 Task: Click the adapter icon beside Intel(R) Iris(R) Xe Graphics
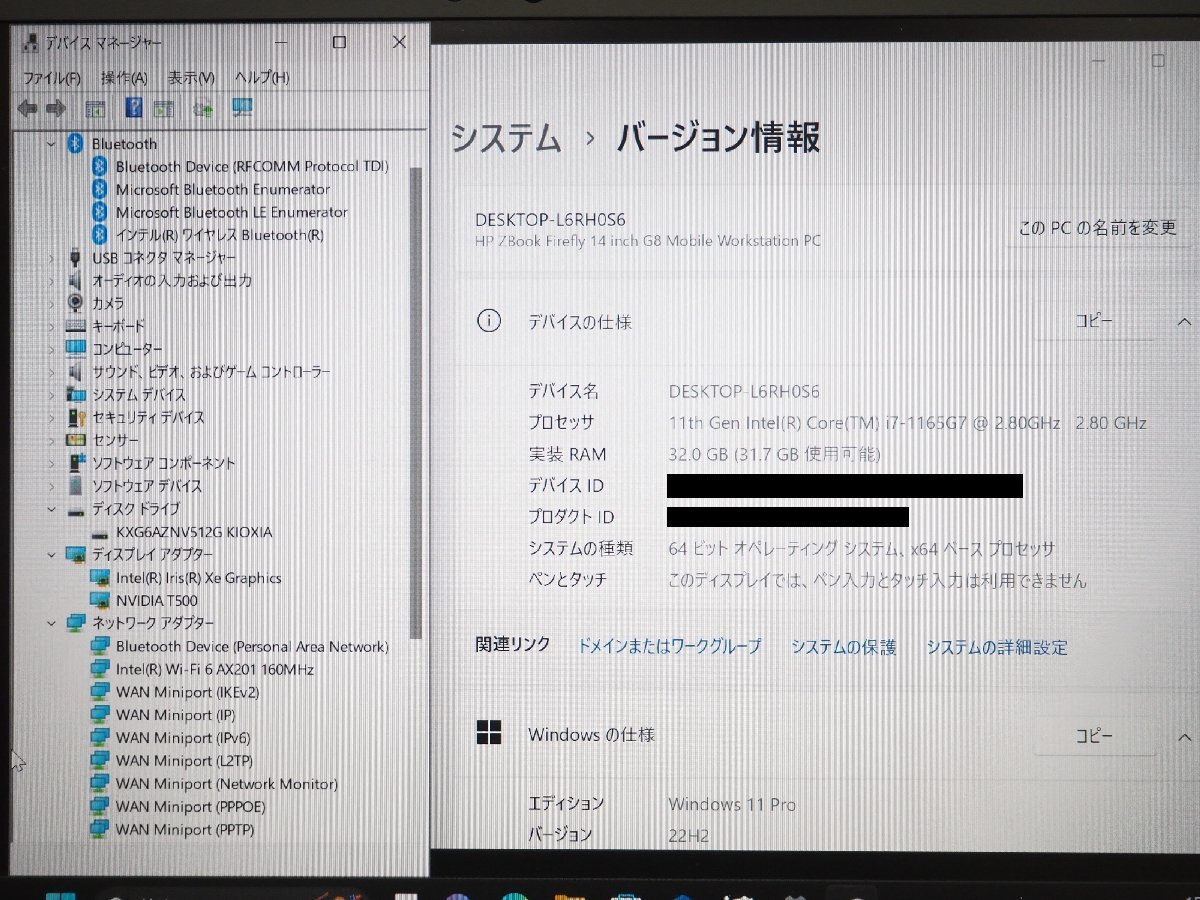point(99,578)
